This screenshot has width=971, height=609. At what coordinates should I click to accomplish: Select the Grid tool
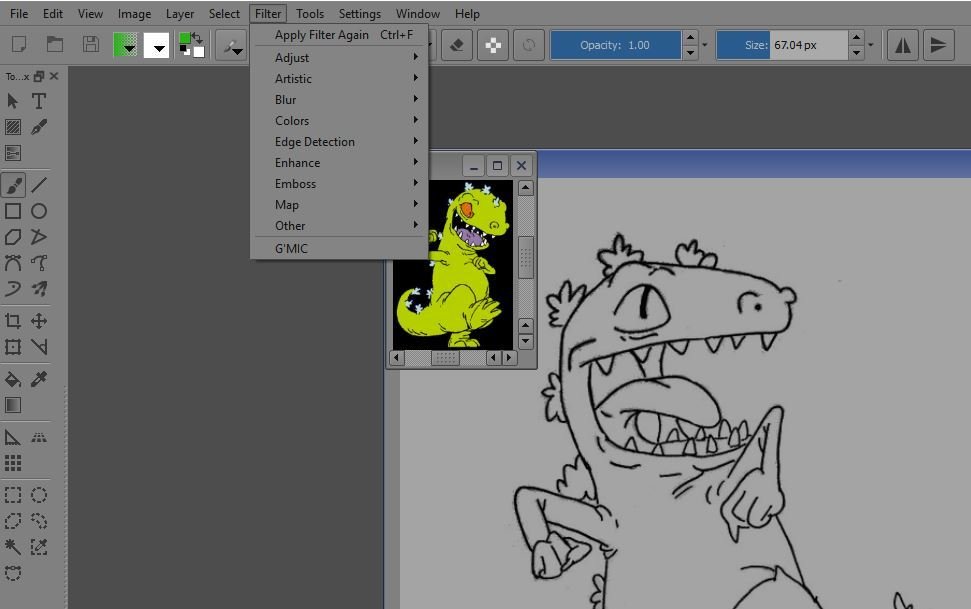pyautogui.click(x=12, y=463)
